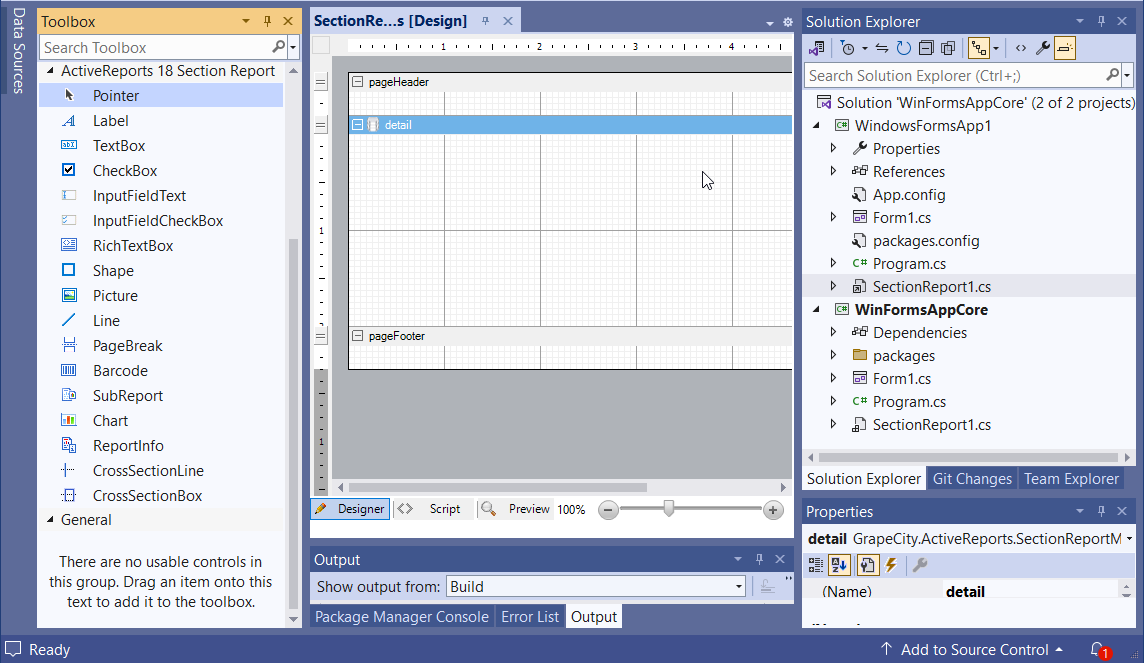The height and width of the screenshot is (663, 1144).
Task: Choose the Pointer tool in Toolbox
Action: (161, 96)
